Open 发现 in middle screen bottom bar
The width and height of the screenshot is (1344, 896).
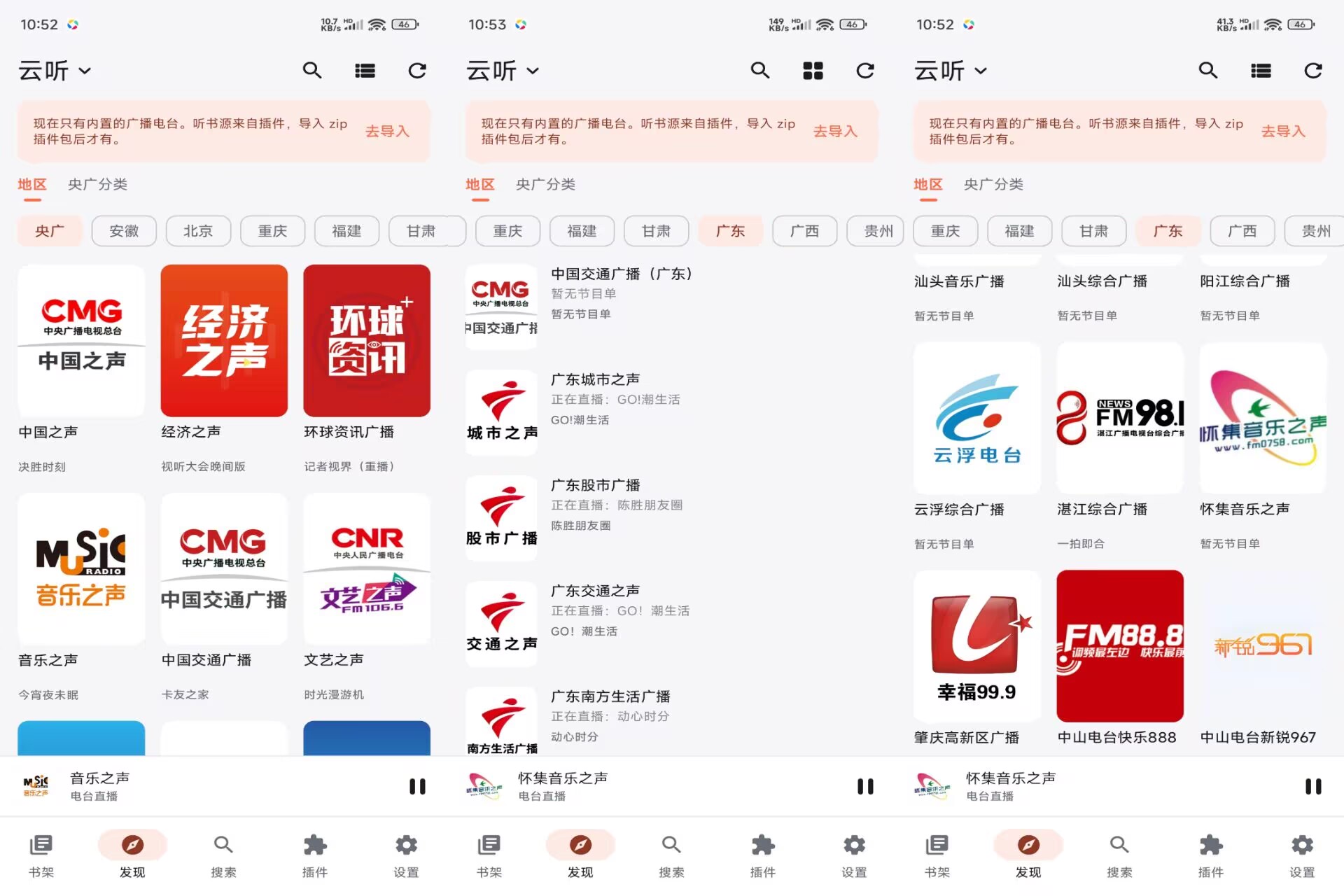click(x=580, y=856)
